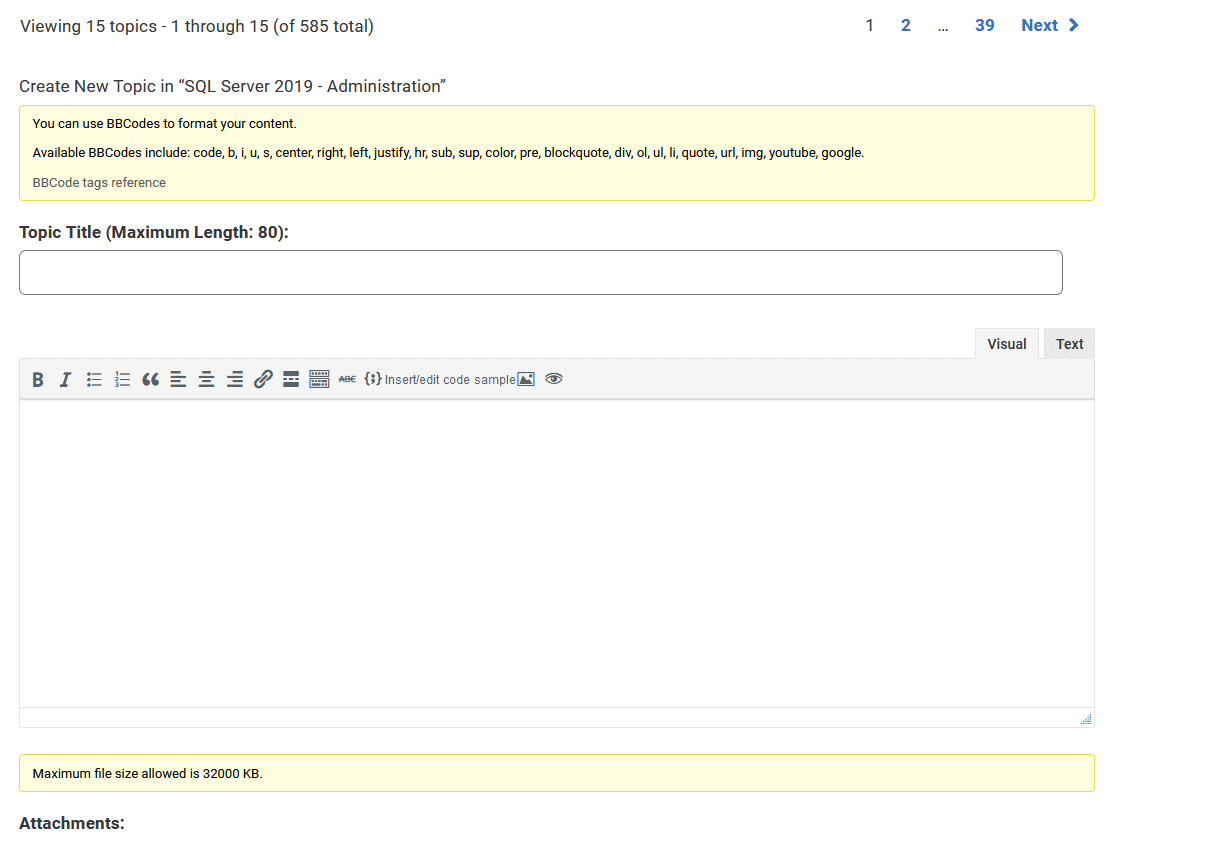Open the BBCode tags reference
This screenshot has height=843, width=1210.
[99, 182]
